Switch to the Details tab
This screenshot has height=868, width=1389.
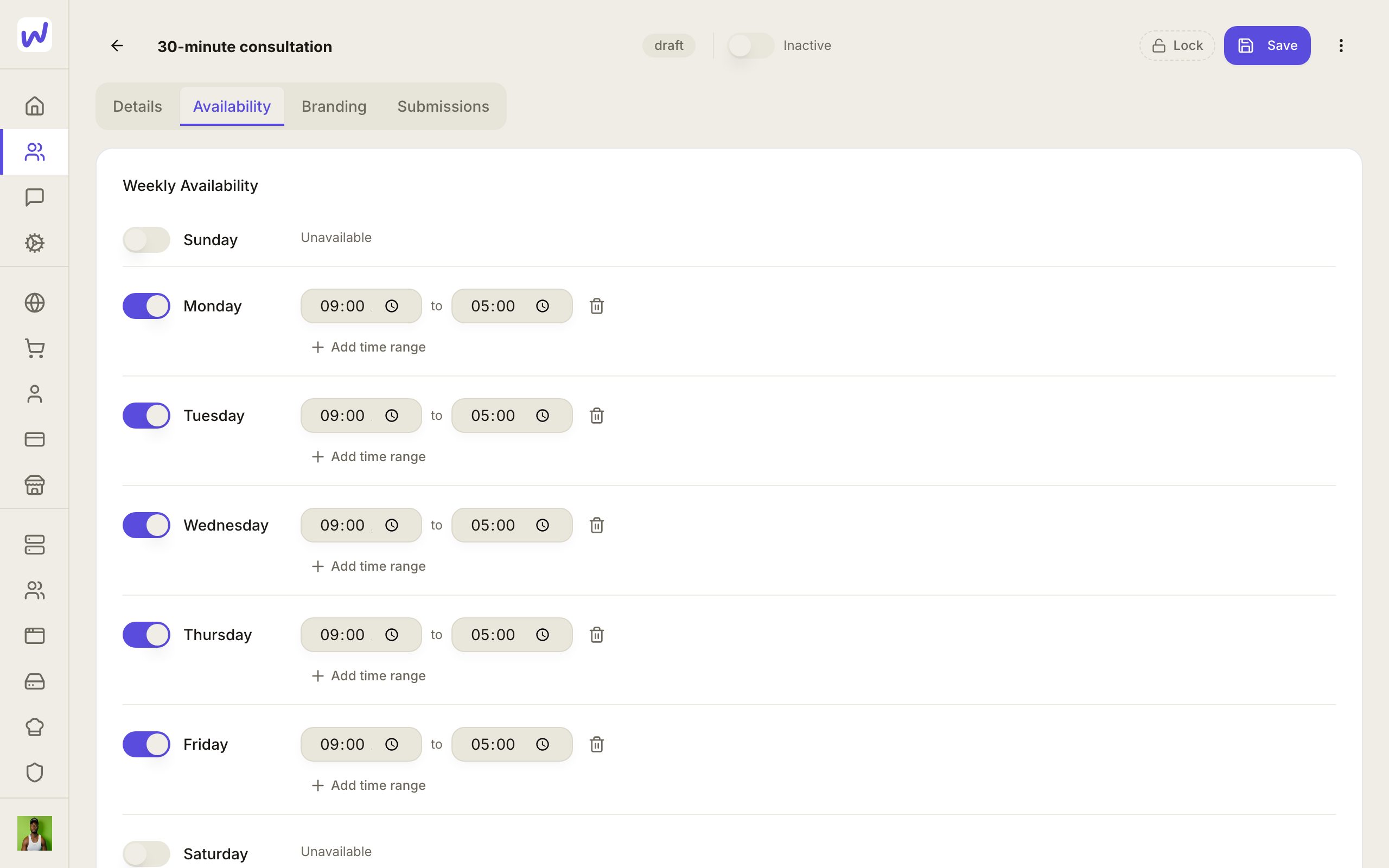(137, 106)
